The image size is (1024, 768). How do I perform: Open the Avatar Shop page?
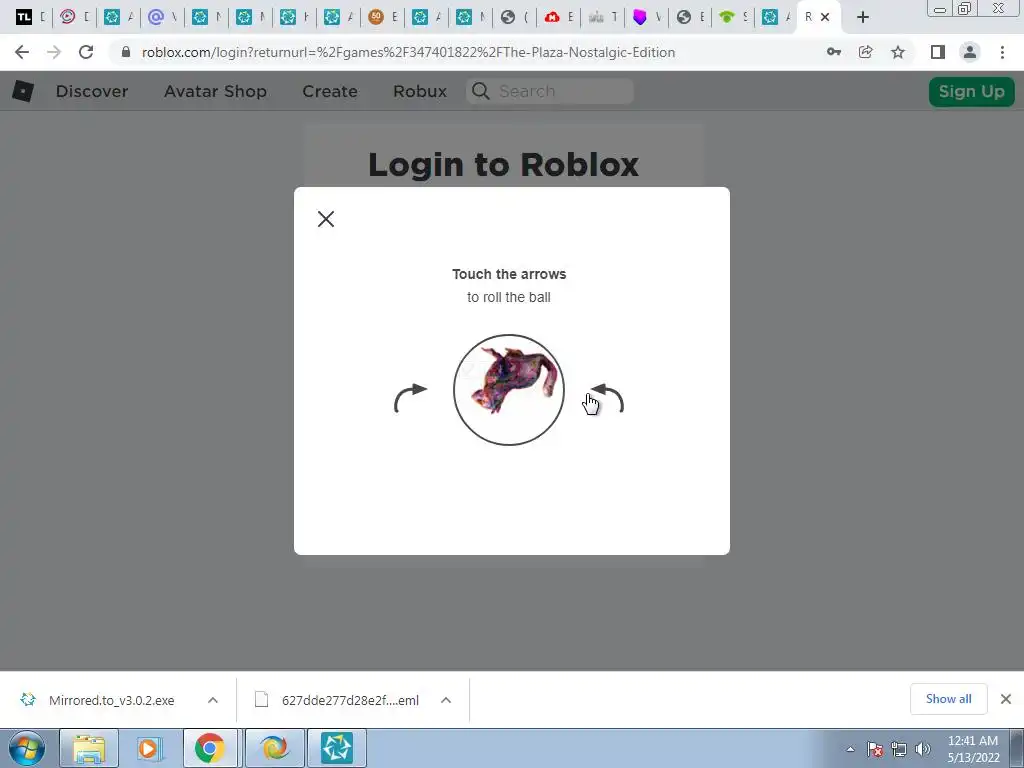[x=215, y=91]
